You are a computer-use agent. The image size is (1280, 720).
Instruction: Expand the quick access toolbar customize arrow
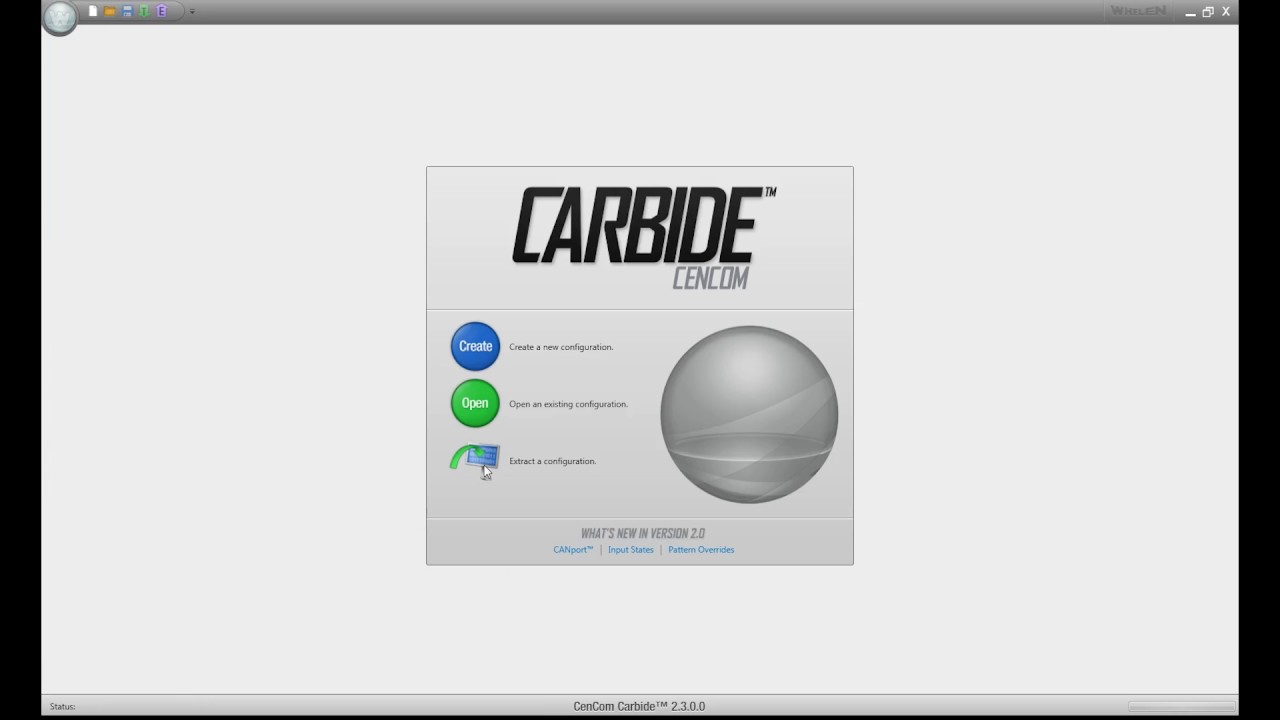coord(192,12)
